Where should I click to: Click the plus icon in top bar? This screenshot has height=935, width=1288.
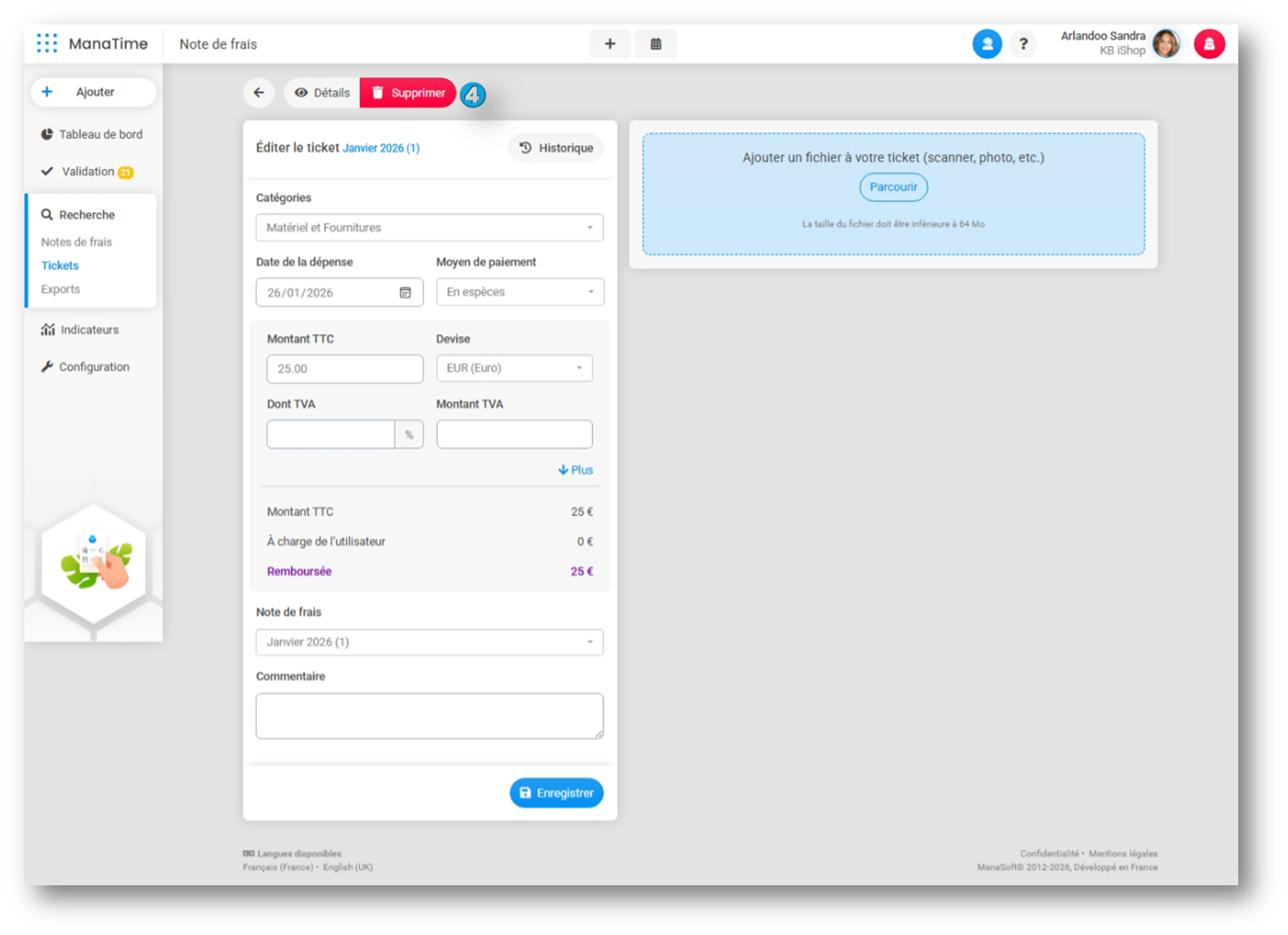click(x=609, y=44)
